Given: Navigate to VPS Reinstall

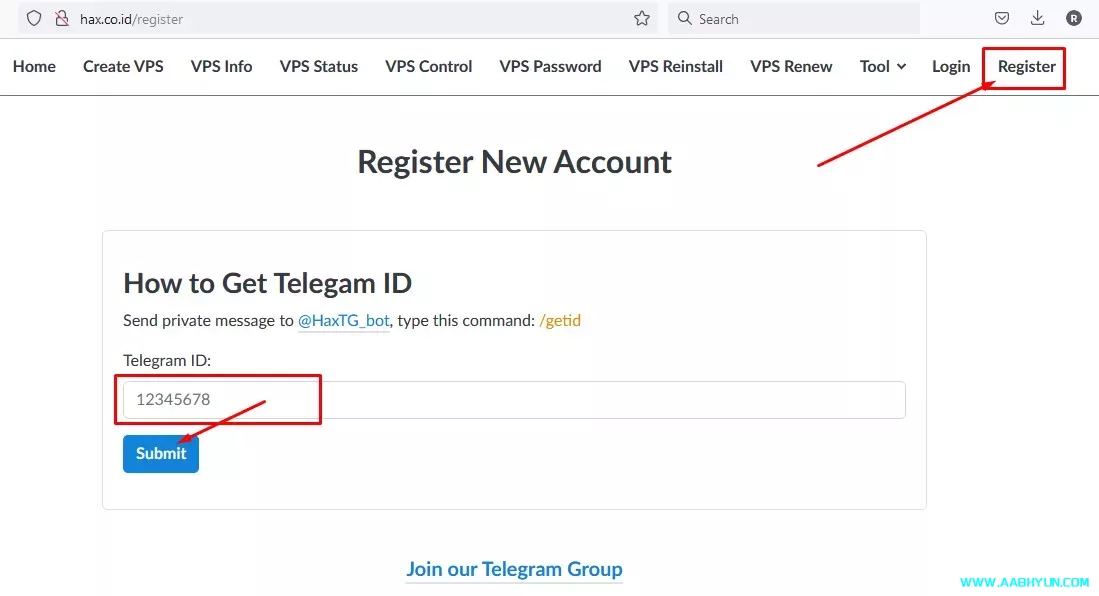Looking at the screenshot, I should [x=675, y=66].
